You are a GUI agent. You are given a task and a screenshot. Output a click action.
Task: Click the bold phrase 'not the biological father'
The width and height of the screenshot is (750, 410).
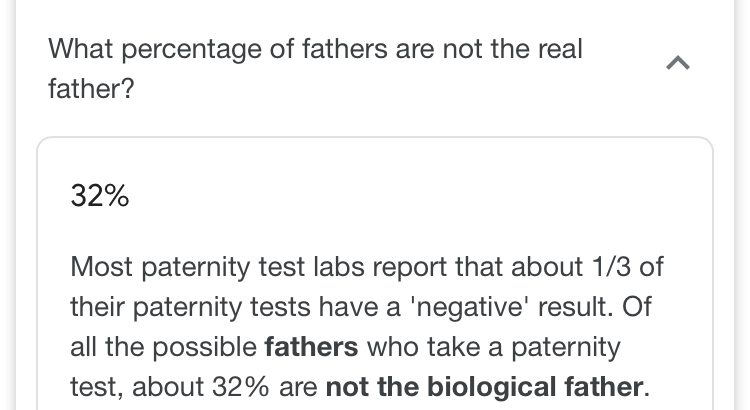click(484, 387)
